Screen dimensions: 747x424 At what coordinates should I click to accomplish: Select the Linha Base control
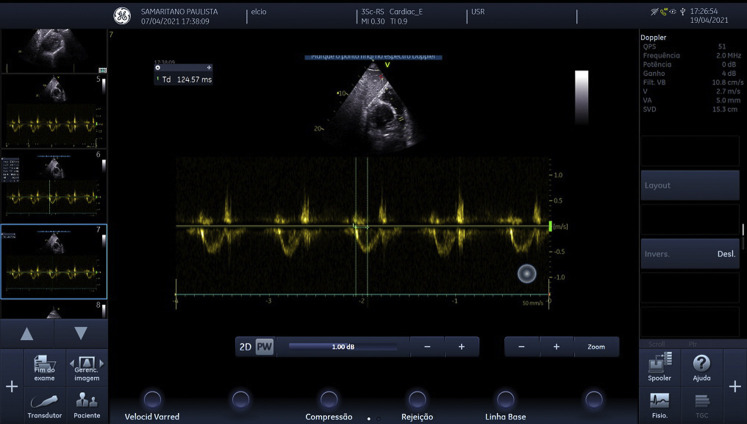[x=505, y=416]
